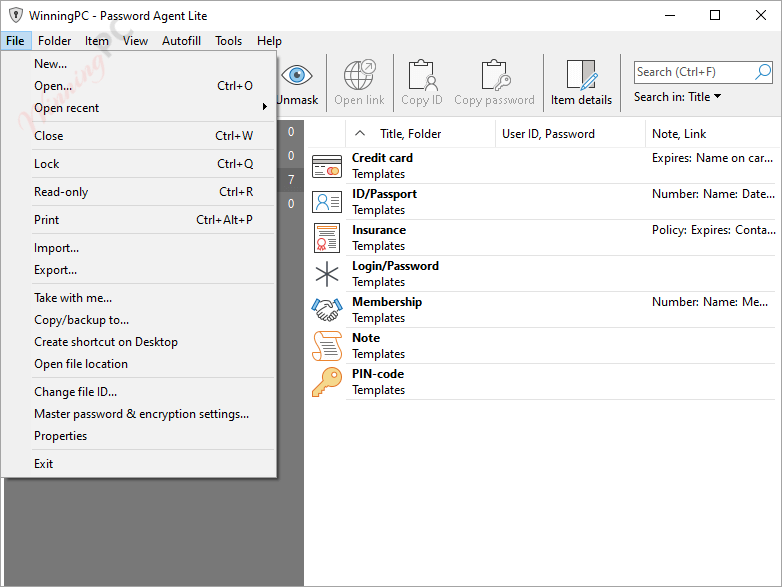This screenshot has width=782, height=587.
Task: Select the ID/Passport template icon
Action: coord(327,202)
